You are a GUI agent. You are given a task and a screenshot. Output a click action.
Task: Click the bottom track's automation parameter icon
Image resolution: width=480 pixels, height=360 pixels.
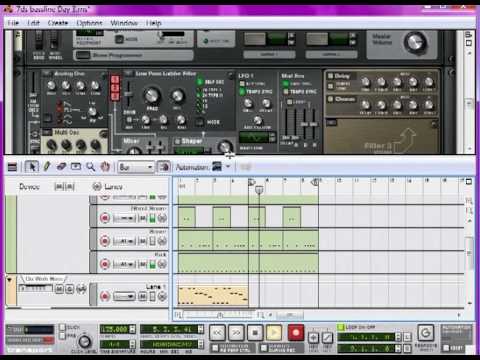click(x=81, y=289)
